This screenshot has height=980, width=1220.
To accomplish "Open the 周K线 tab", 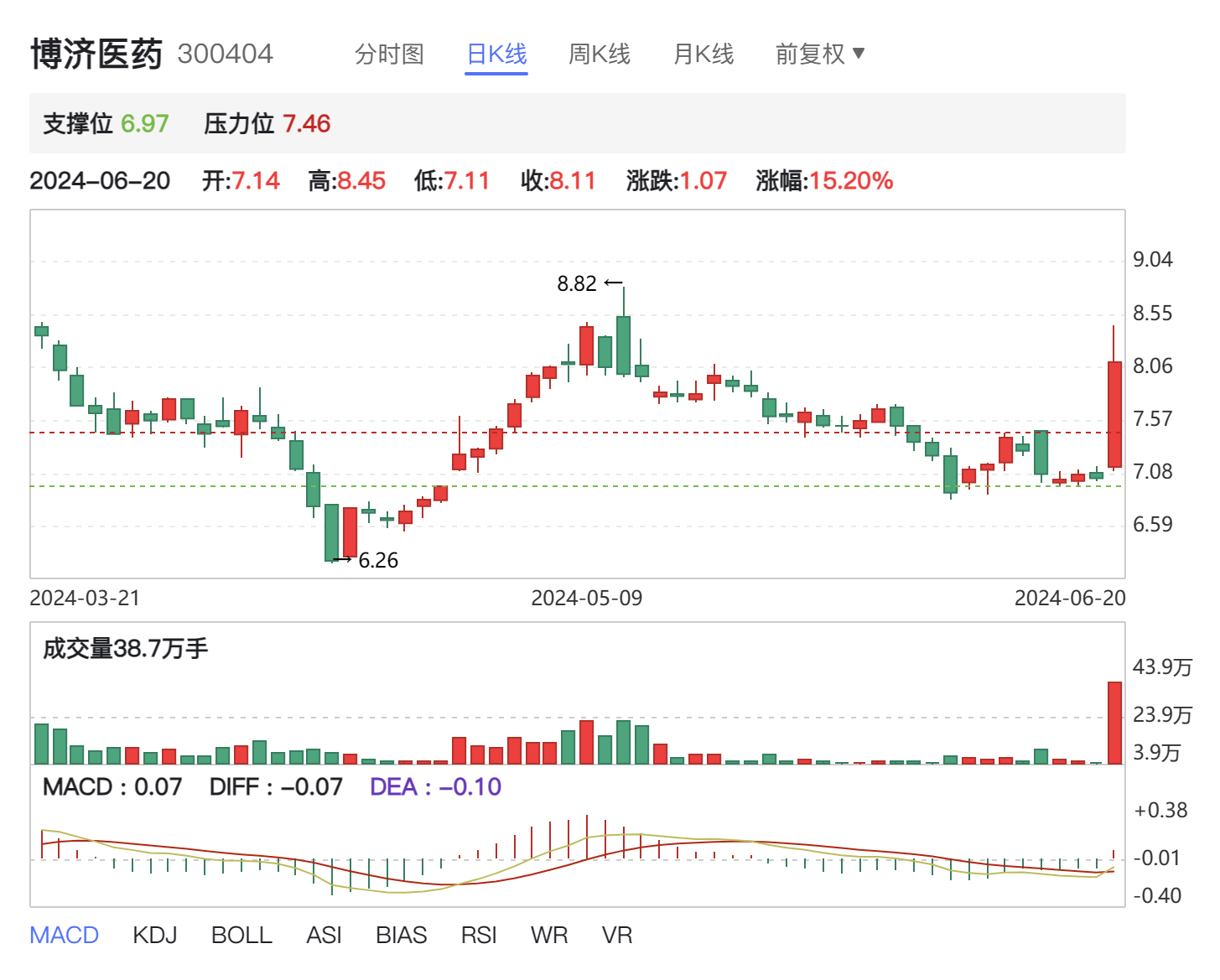I will [x=599, y=54].
